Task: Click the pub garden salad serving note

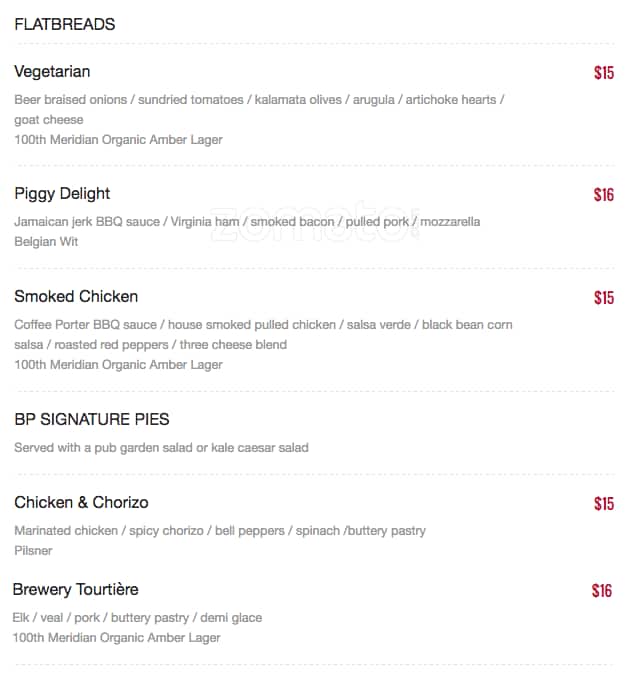Action: 161,448
